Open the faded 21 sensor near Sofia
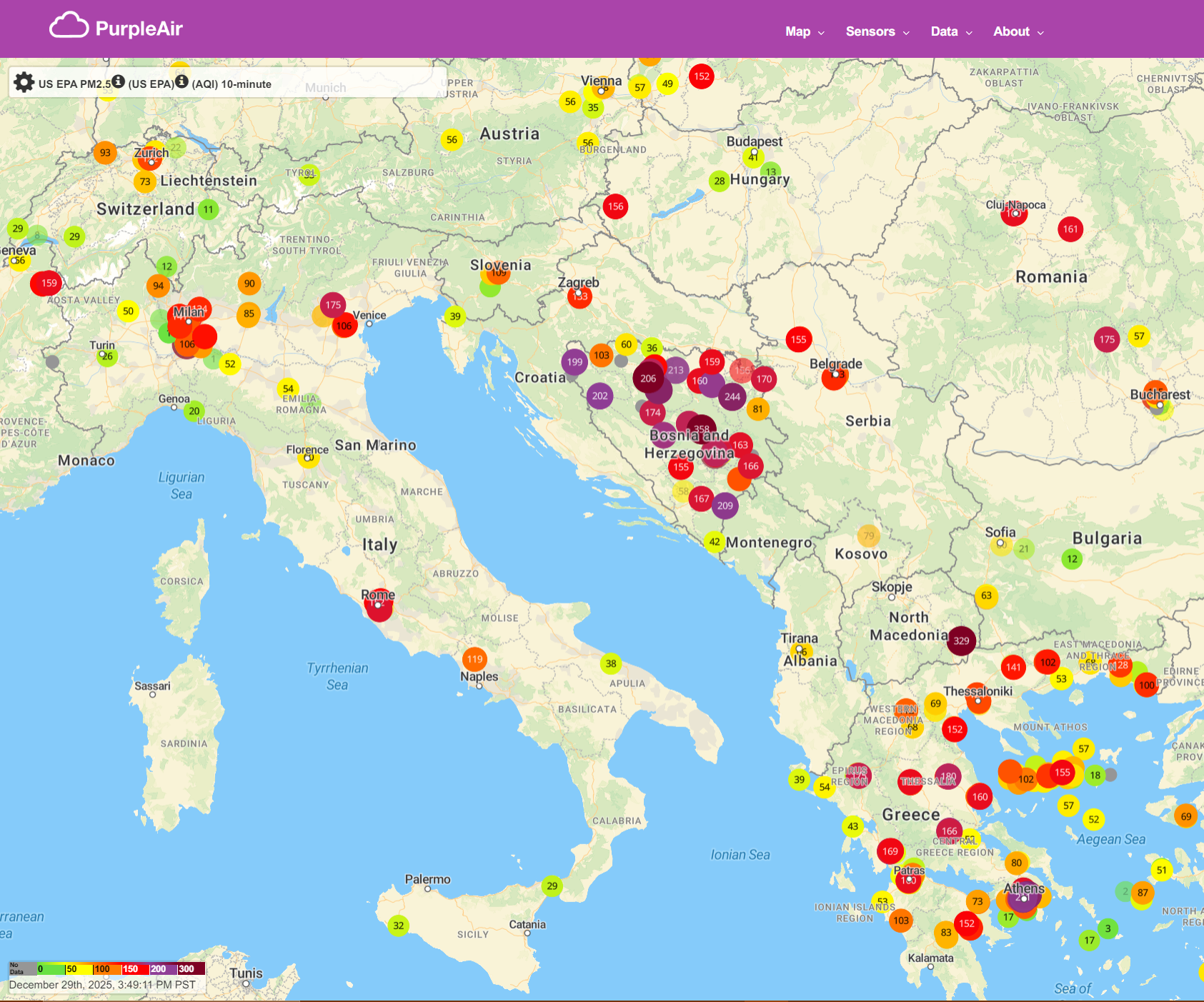Screen dimensions: 1204x1002 pos(1024,549)
